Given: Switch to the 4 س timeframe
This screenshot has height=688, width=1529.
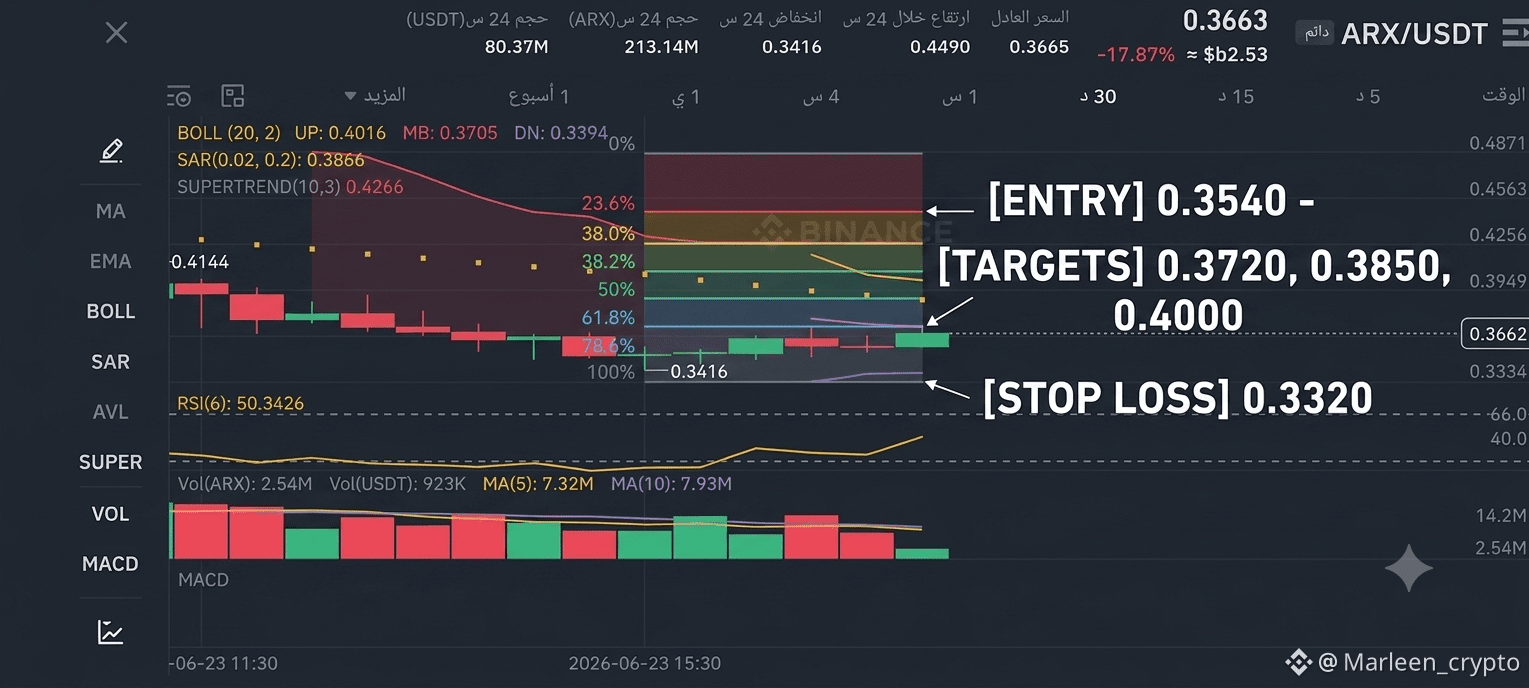Looking at the screenshot, I should coord(821,96).
